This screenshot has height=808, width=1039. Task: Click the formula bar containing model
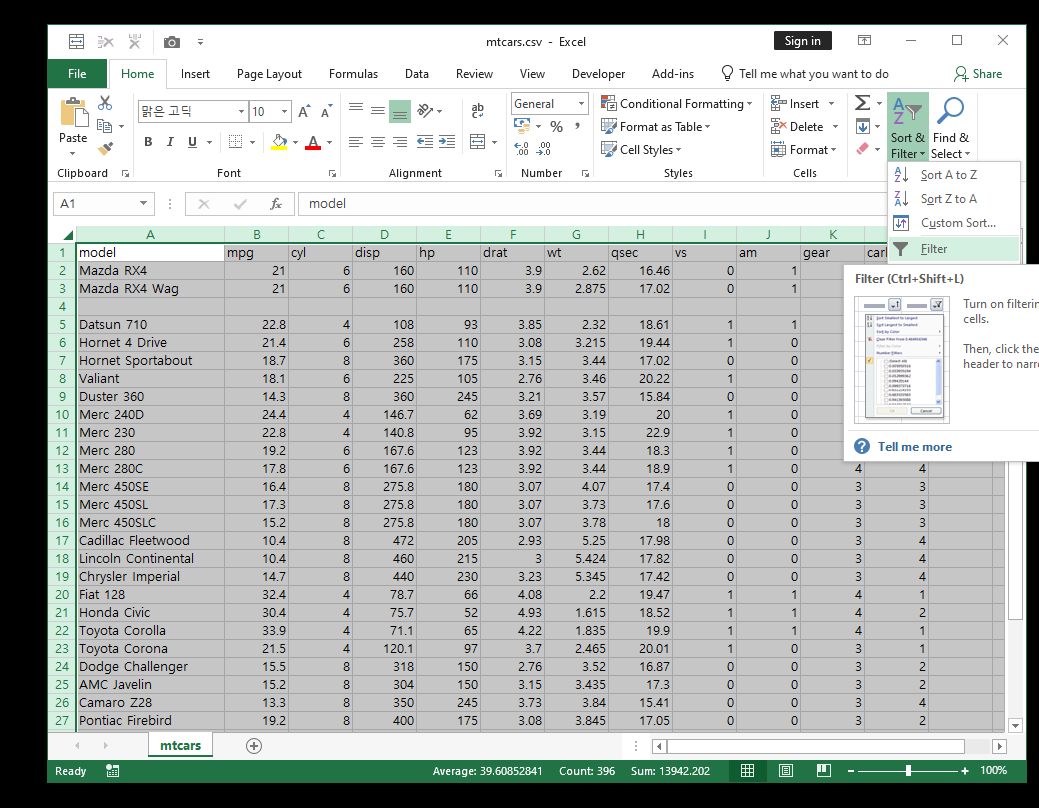click(x=592, y=203)
